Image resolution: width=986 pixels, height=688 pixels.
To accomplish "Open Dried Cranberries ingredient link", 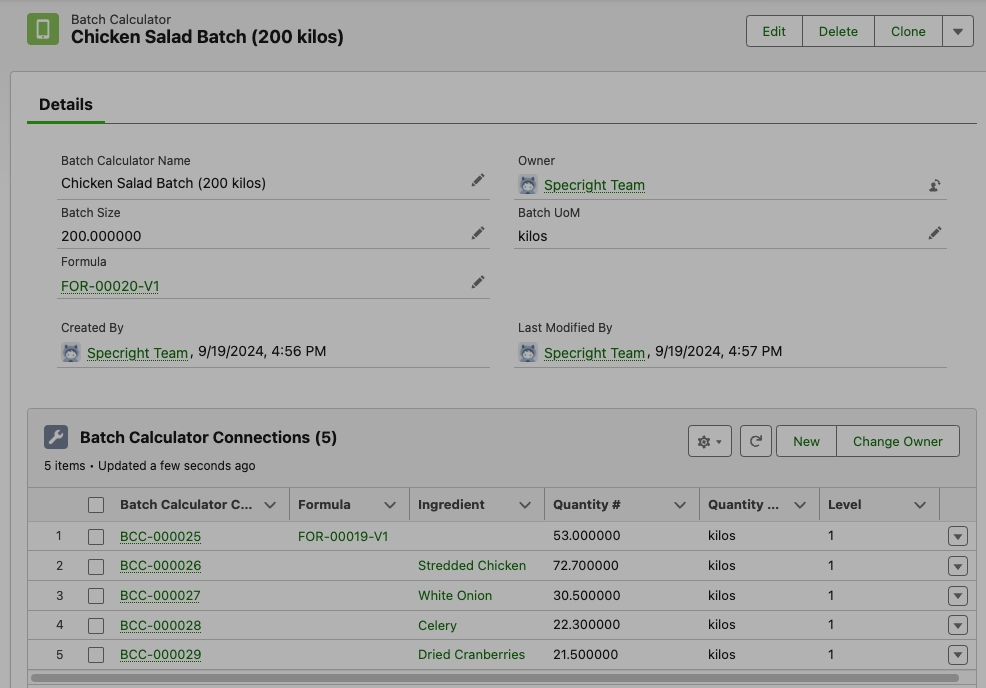I will [472, 655].
